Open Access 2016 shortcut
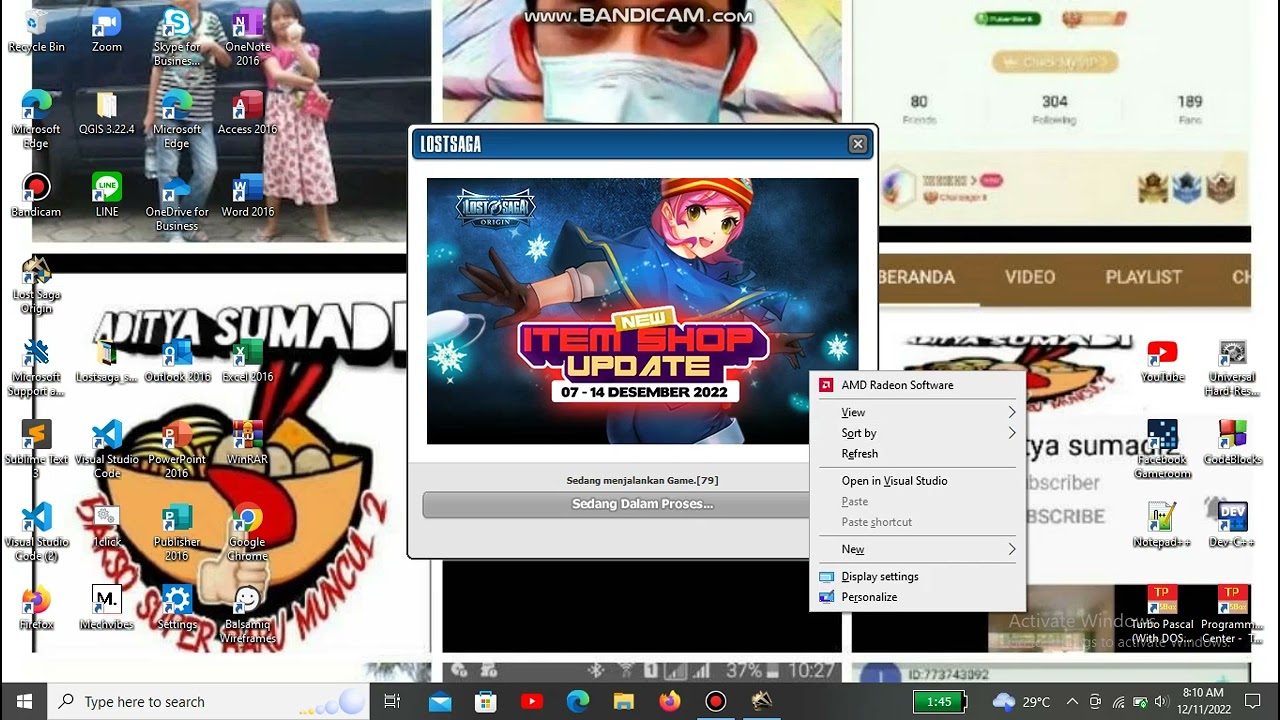1280x720 pixels. (x=247, y=113)
